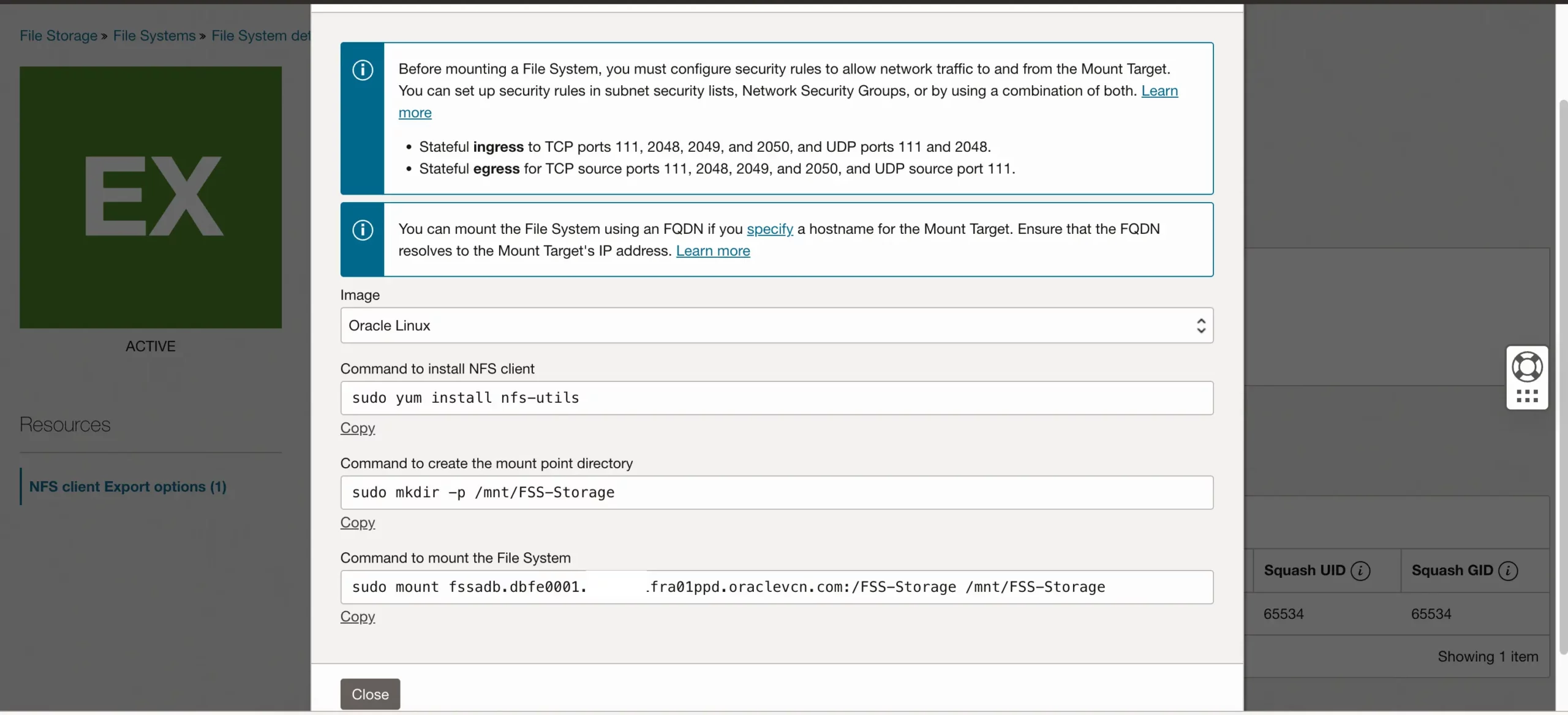Click the sudo yum install nfs-utils field

[777, 398]
